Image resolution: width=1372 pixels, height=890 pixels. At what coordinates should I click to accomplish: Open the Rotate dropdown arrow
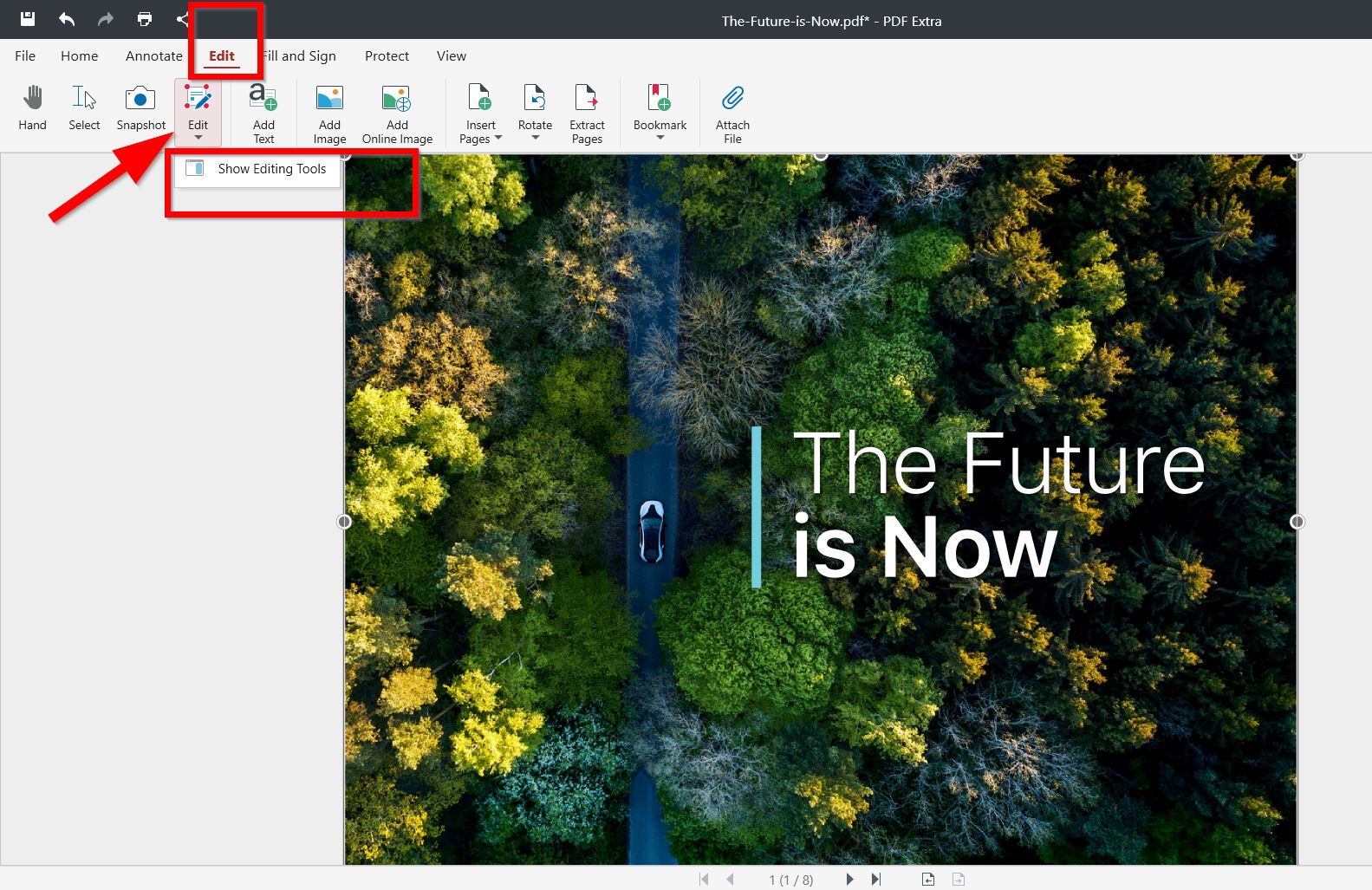point(536,138)
